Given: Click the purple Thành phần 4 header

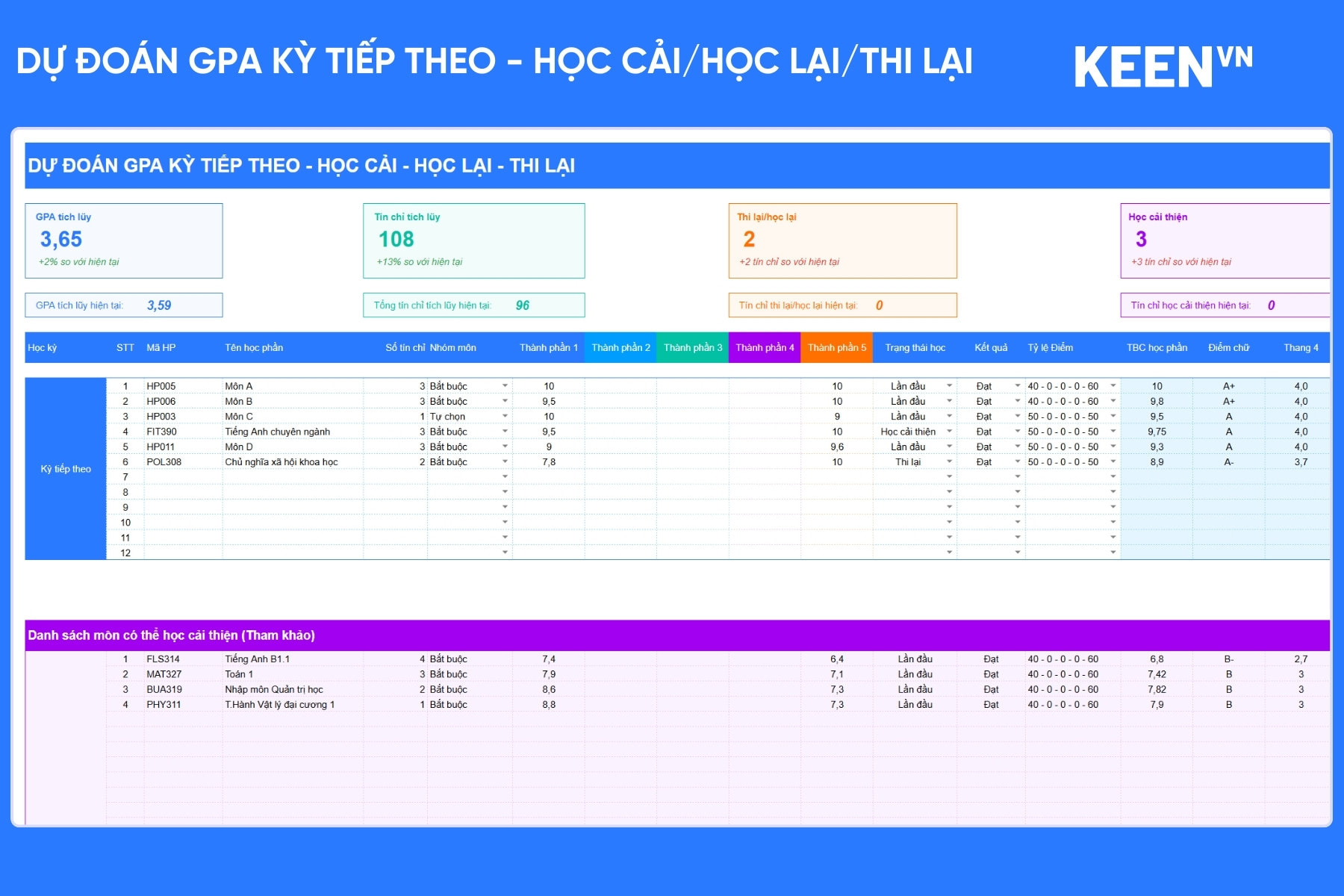Looking at the screenshot, I should click(x=764, y=348).
